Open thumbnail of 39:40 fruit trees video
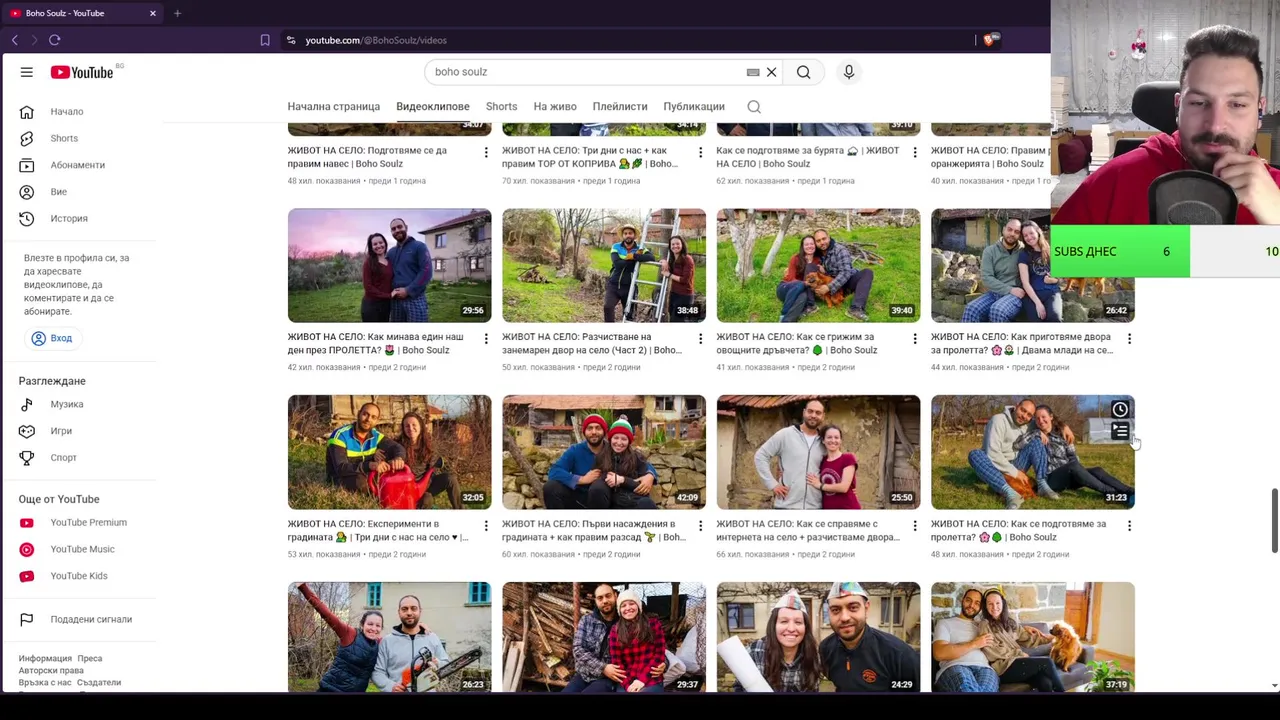The height and width of the screenshot is (720, 1280). tap(818, 265)
